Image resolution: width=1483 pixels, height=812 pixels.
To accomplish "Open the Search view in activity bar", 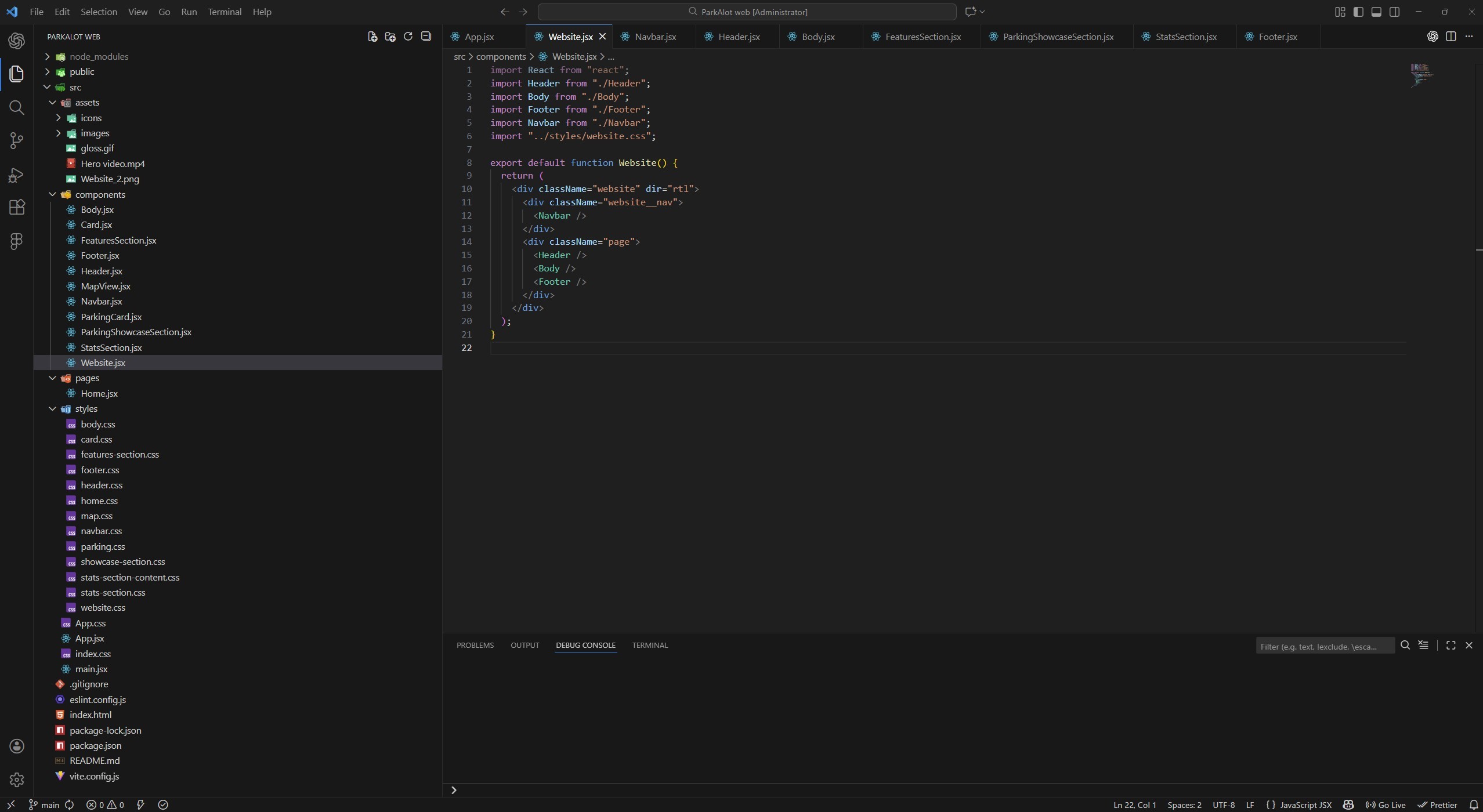I will 16,108.
